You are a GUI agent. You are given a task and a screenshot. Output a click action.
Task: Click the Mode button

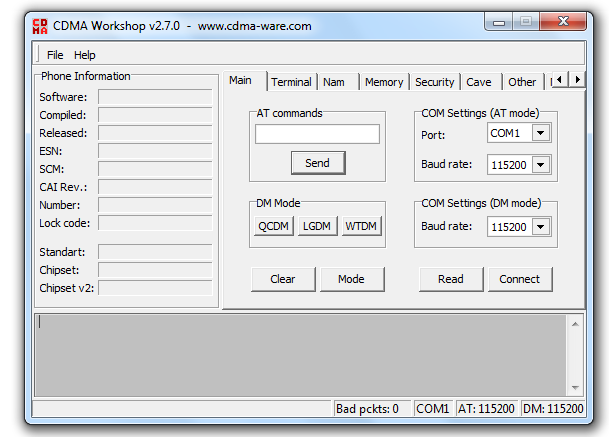tap(351, 279)
